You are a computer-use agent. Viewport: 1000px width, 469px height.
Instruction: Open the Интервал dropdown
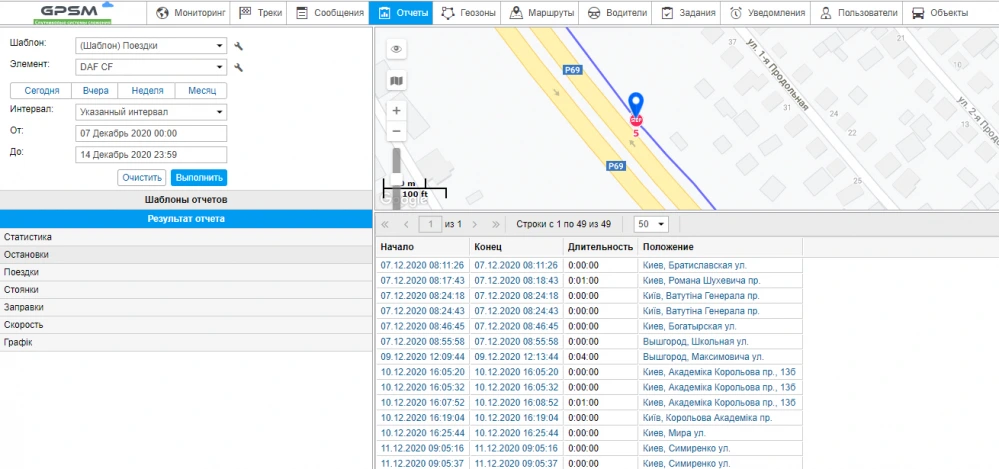[151, 112]
